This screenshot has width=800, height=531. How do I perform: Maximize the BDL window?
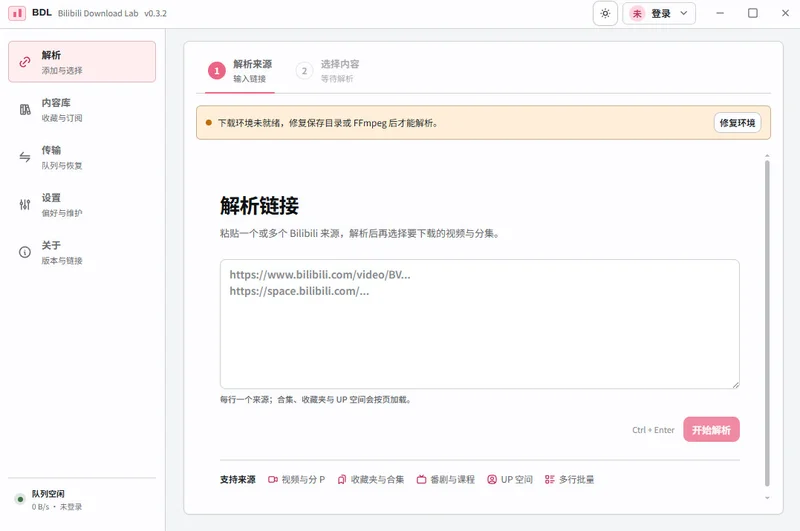point(753,13)
